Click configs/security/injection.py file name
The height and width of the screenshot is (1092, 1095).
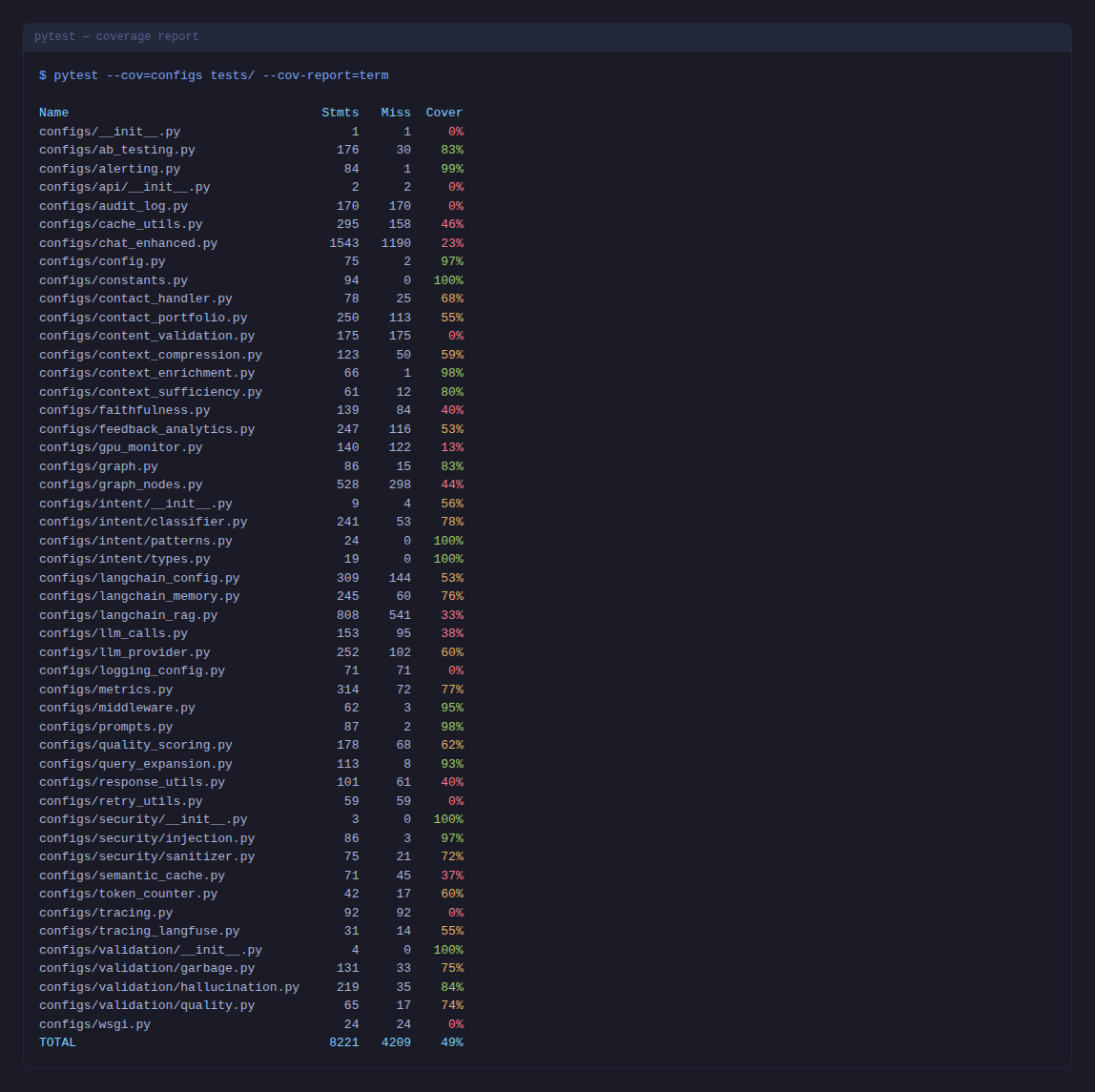[147, 838]
